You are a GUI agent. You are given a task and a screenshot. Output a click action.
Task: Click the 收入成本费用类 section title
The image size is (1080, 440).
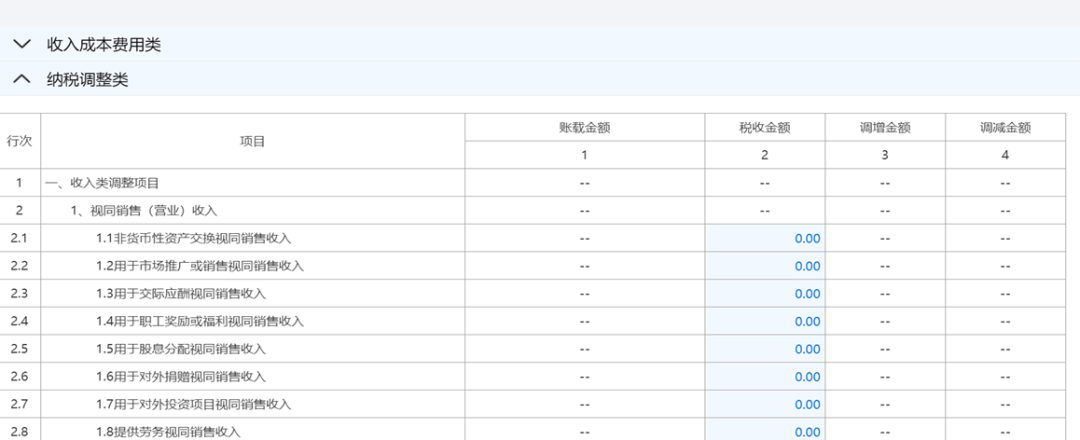(103, 45)
